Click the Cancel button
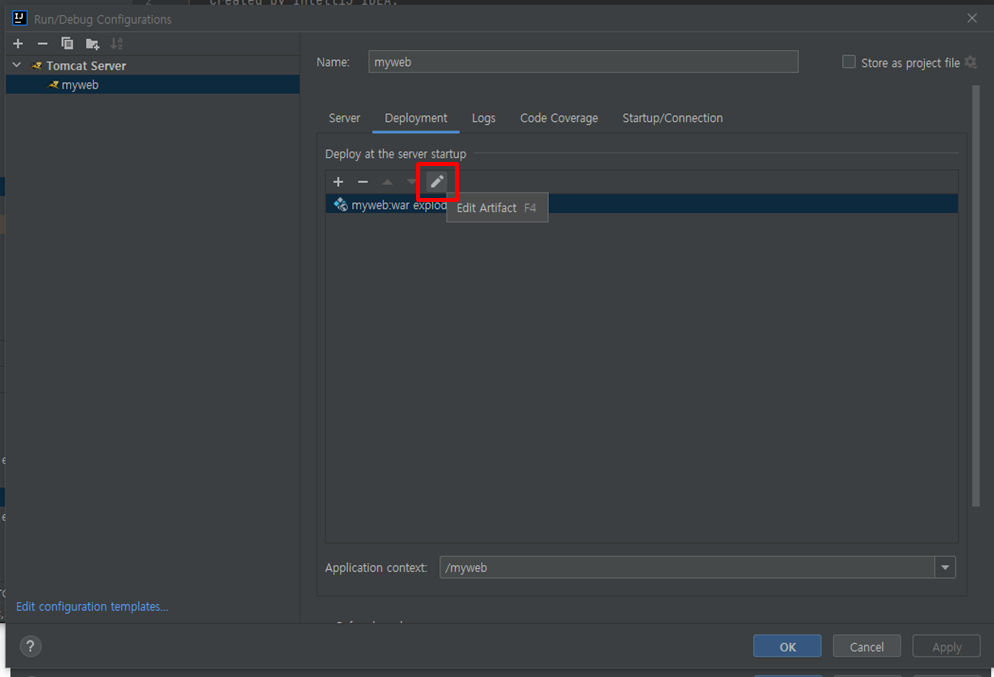 (x=867, y=647)
